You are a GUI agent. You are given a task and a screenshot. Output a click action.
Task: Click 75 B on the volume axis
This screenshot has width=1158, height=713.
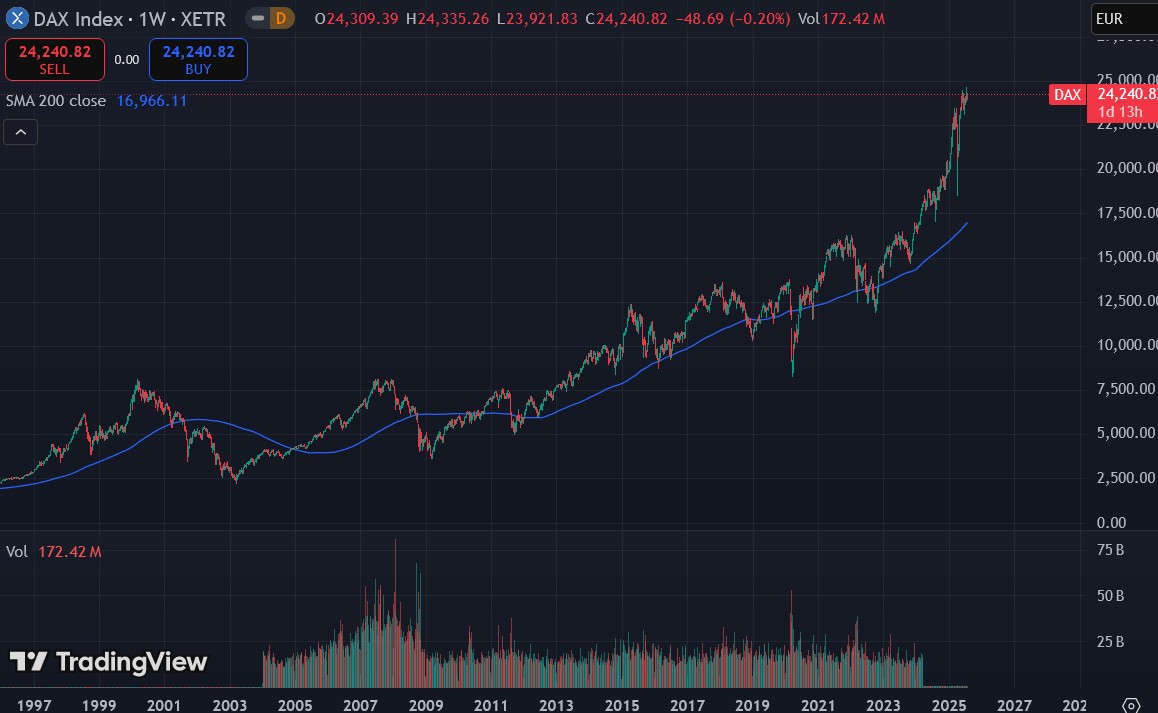pos(1111,550)
